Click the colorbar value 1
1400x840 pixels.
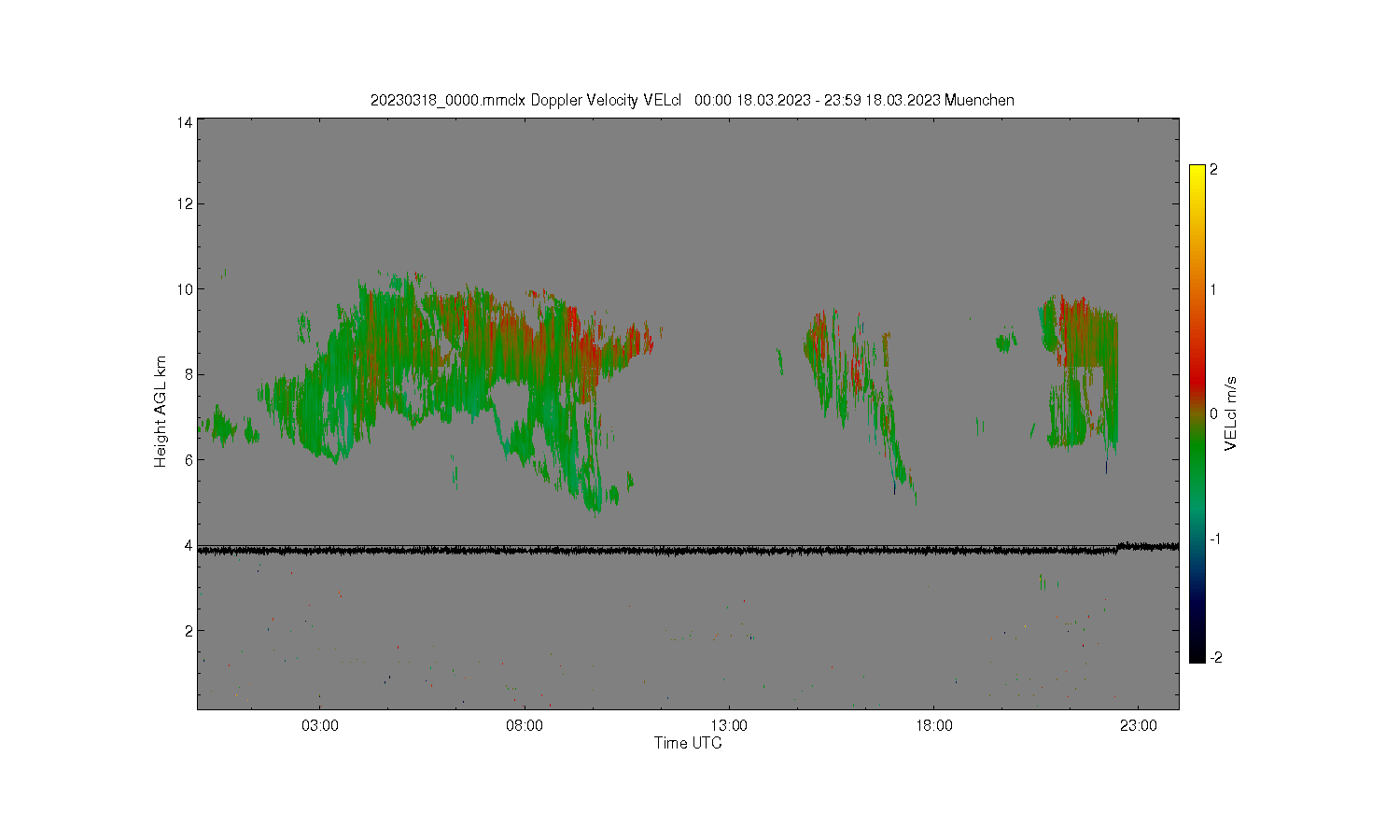pyautogui.click(x=1213, y=289)
